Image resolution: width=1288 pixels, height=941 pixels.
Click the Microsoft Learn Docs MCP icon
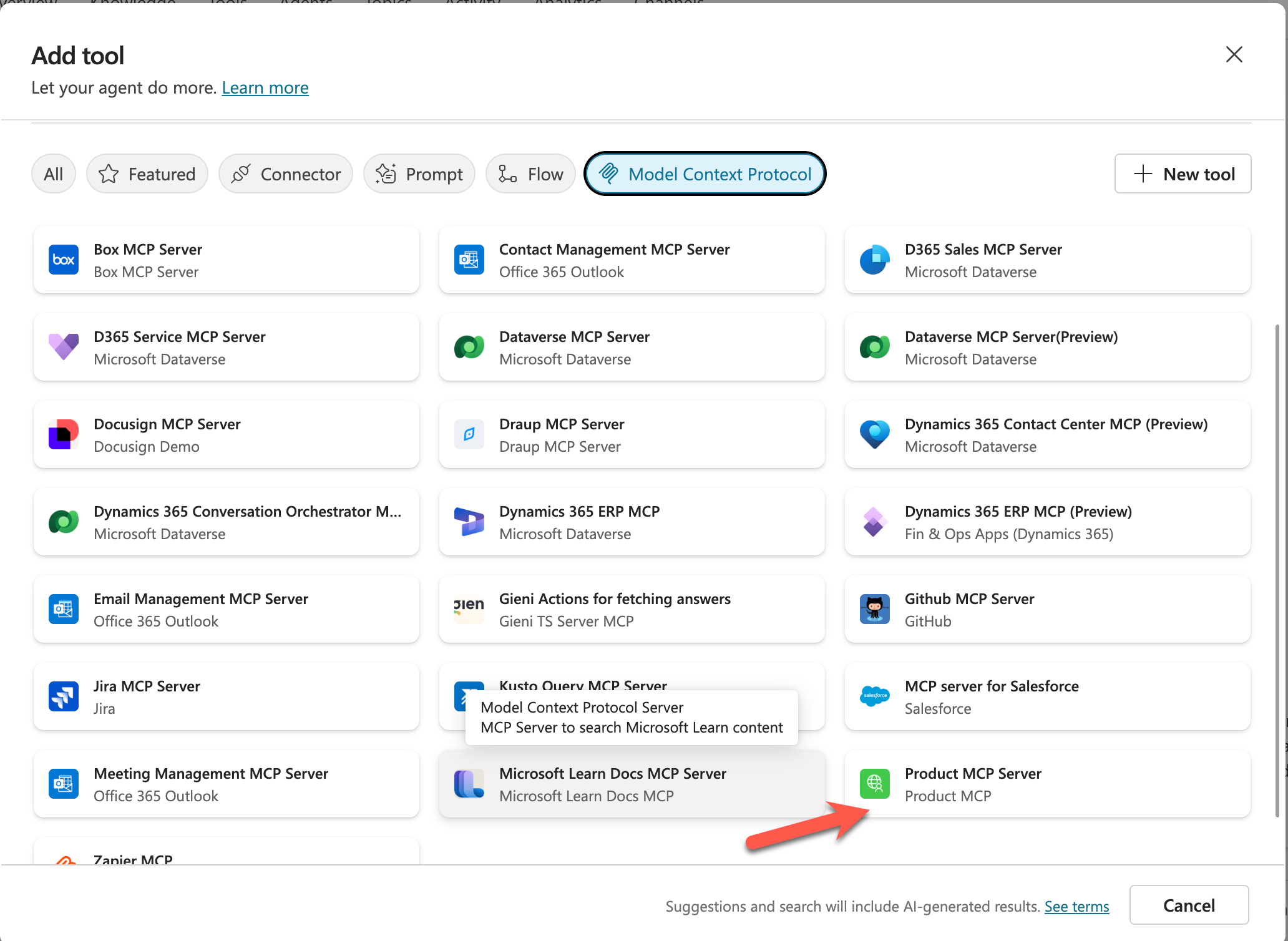click(469, 784)
